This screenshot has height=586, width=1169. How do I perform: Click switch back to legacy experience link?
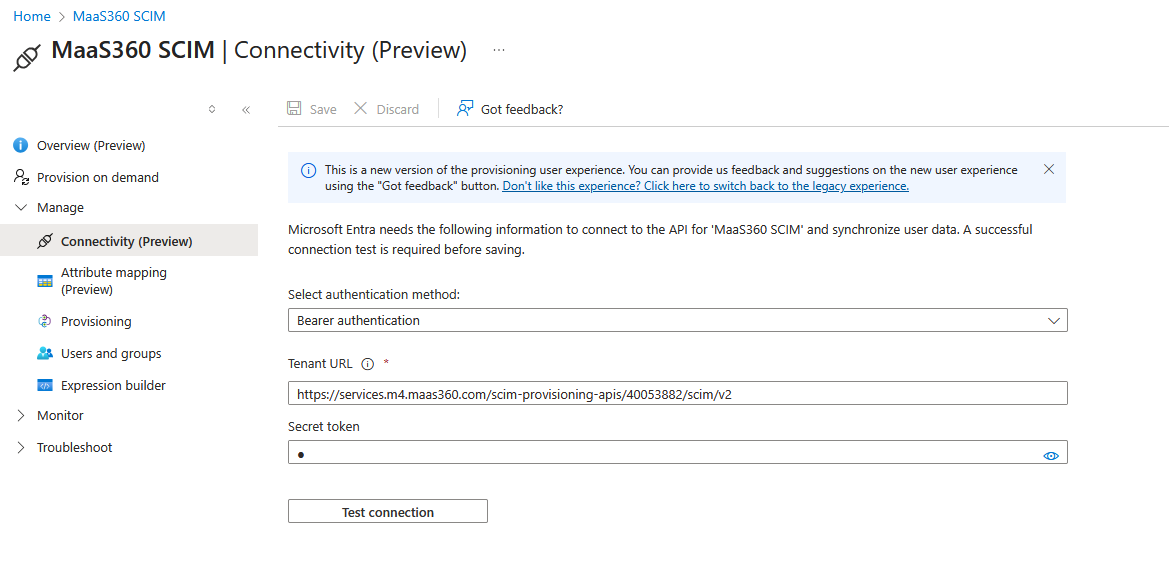click(705, 186)
